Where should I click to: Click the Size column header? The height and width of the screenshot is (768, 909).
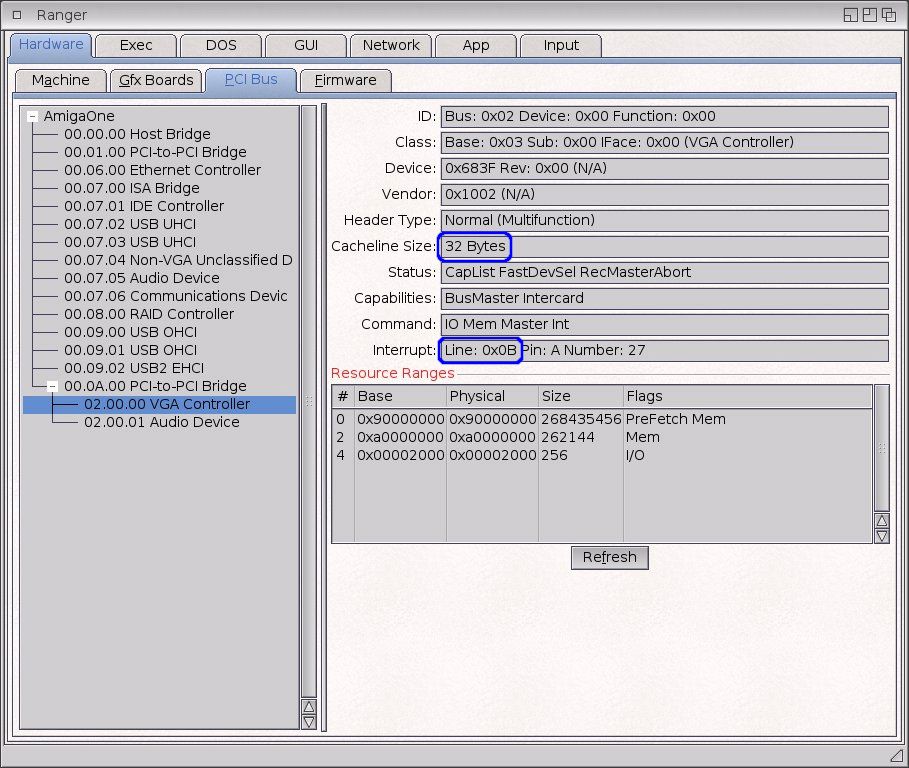click(x=581, y=396)
